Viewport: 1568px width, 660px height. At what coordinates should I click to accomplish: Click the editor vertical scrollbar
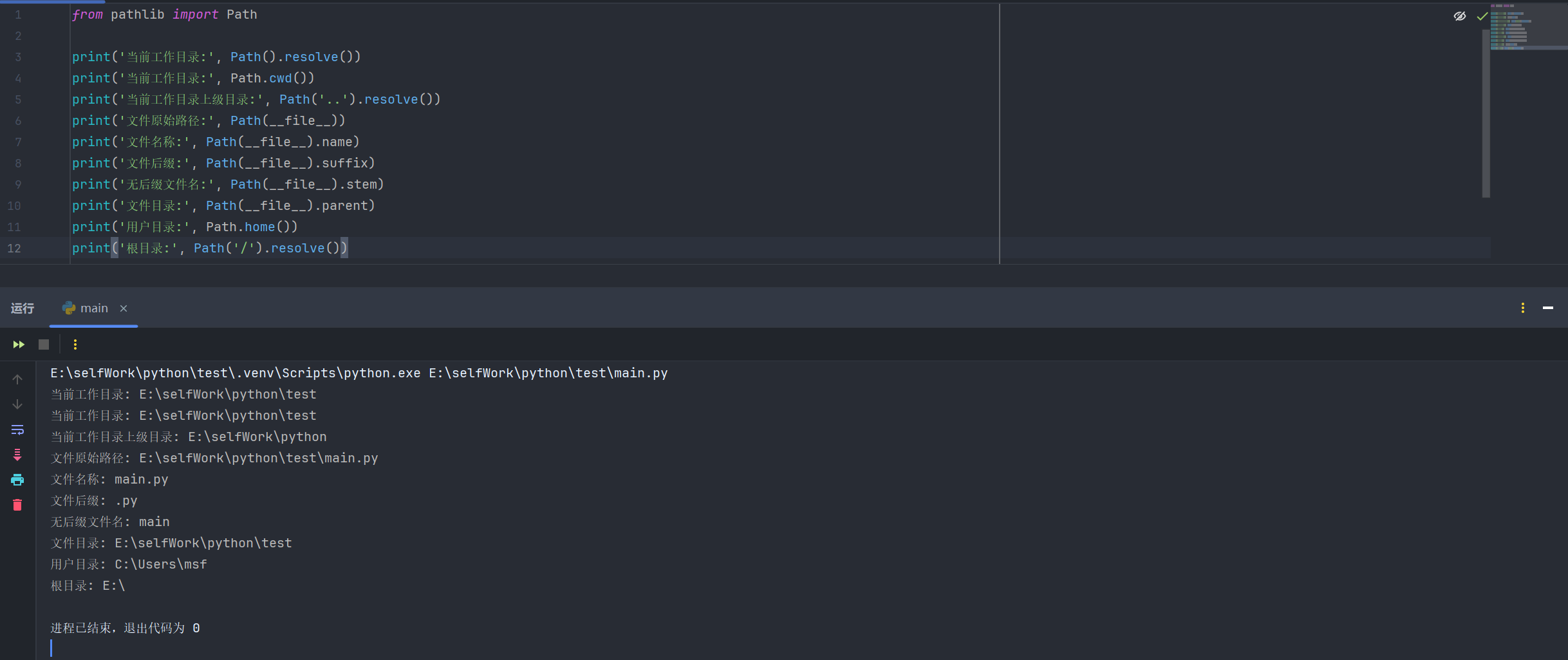pyautogui.click(x=1486, y=113)
